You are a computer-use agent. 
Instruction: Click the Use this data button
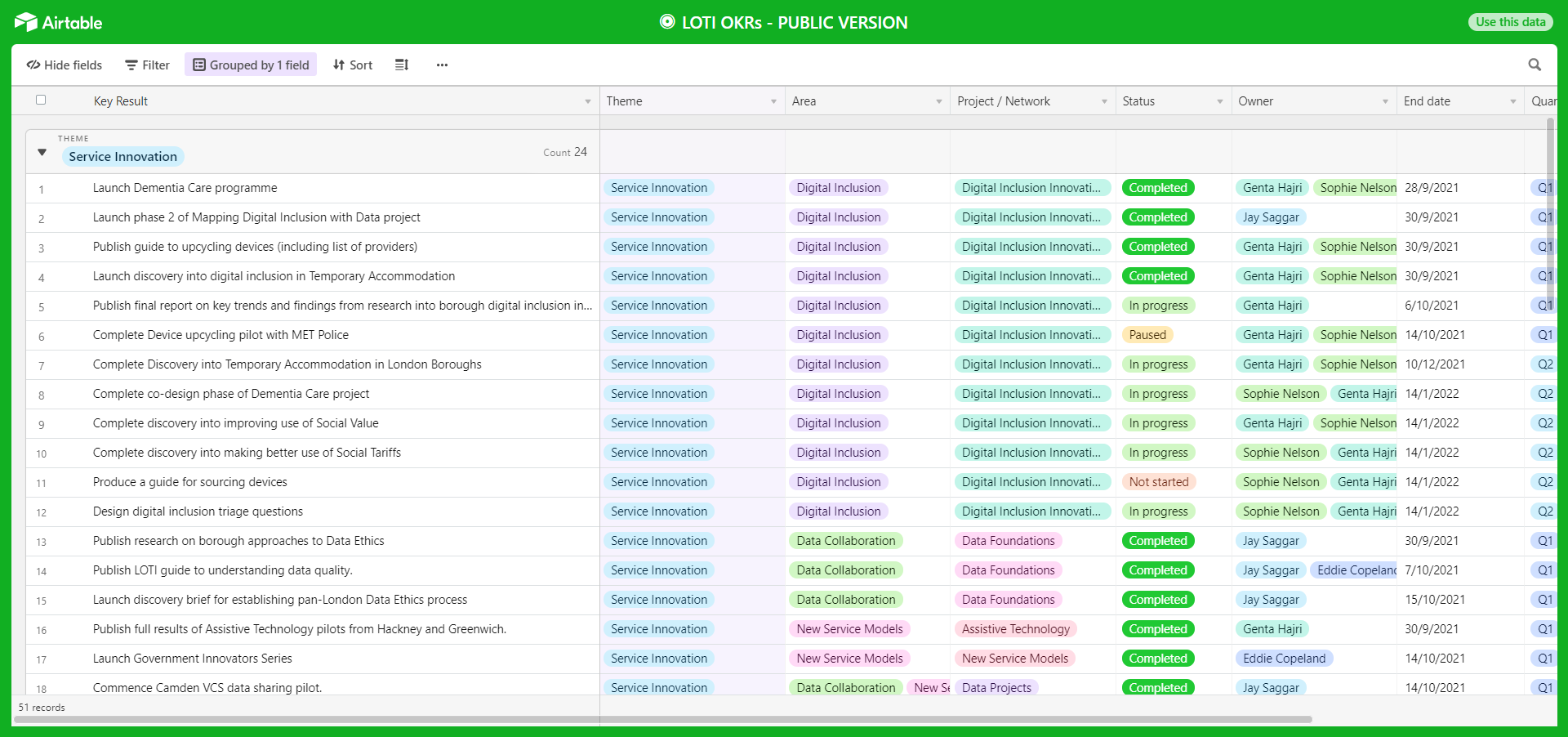click(x=1510, y=22)
